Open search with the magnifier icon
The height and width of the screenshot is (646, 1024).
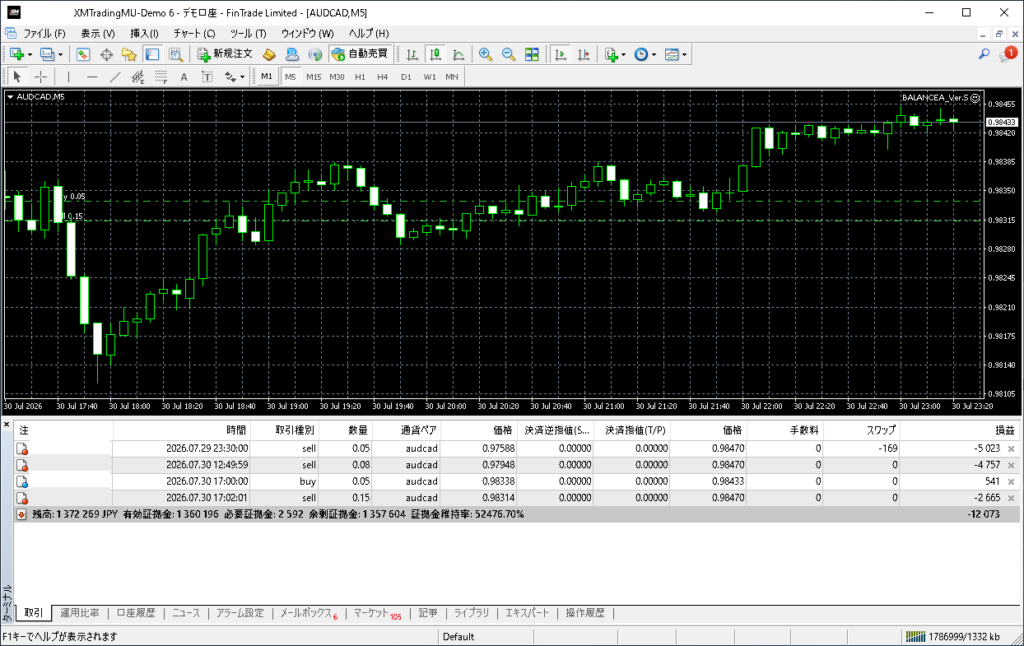pos(984,54)
